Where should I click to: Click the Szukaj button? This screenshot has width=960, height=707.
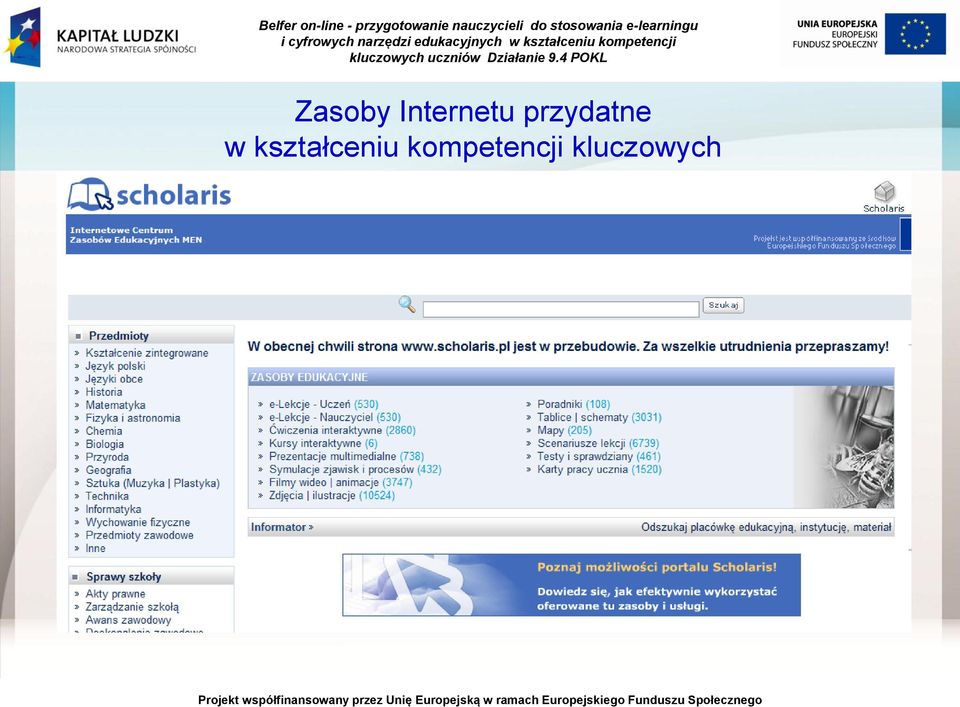(723, 305)
